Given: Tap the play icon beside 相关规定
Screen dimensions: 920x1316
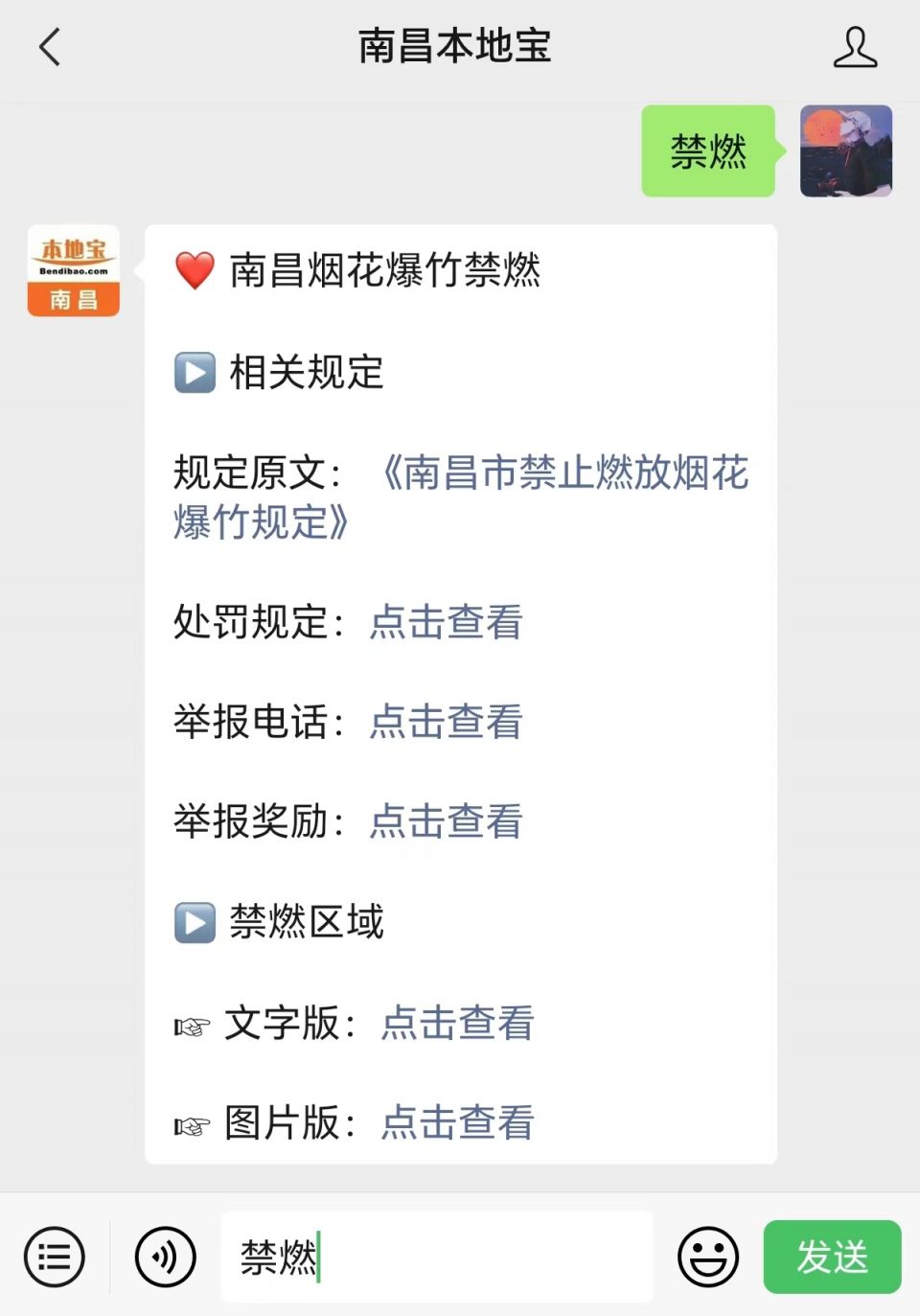Looking at the screenshot, I should (195, 373).
